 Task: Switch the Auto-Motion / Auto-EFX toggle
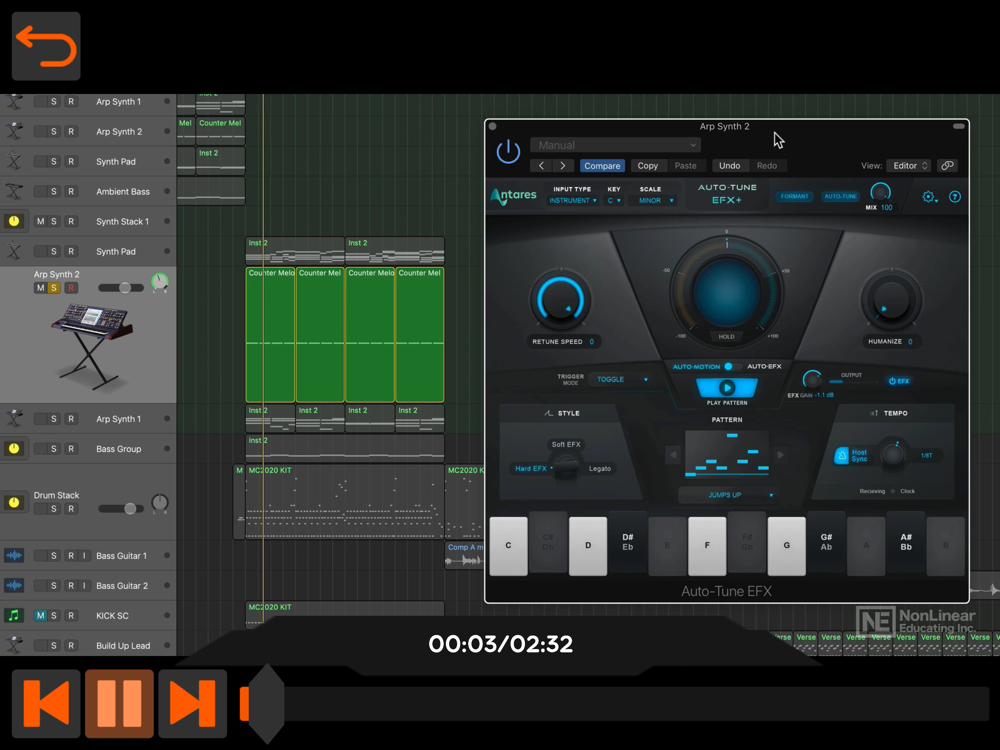click(732, 367)
